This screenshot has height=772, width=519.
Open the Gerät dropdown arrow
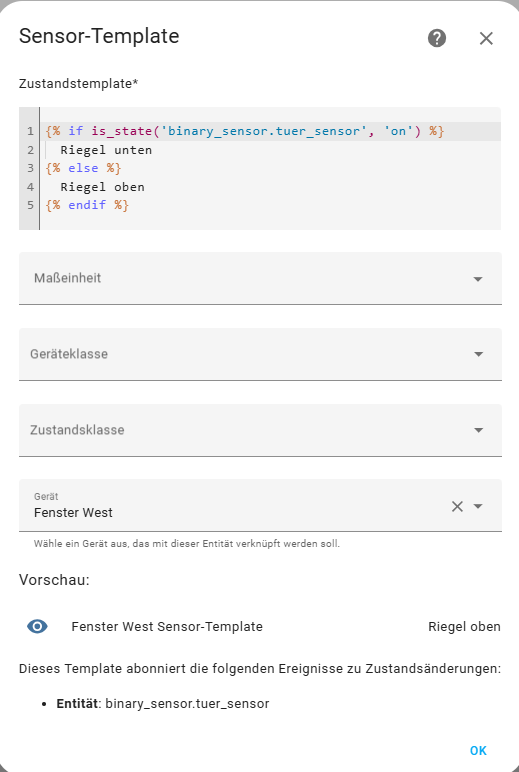point(478,506)
